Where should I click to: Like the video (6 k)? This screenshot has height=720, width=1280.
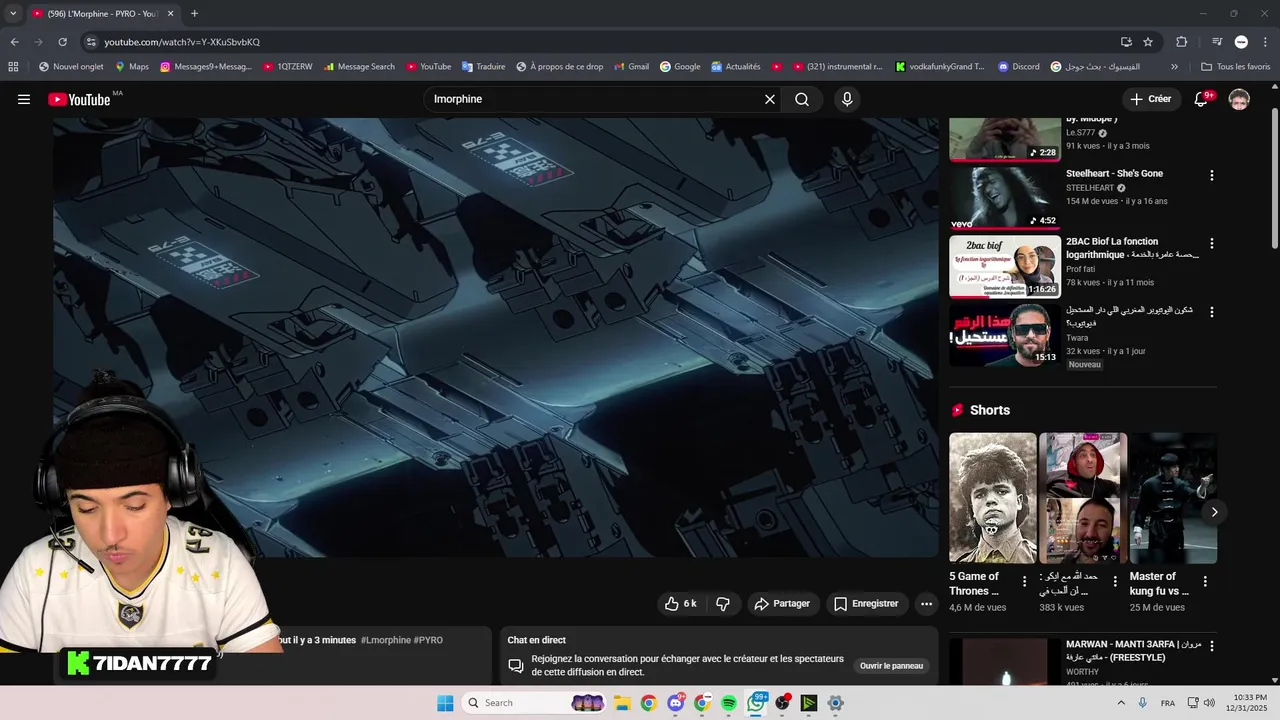click(x=680, y=604)
